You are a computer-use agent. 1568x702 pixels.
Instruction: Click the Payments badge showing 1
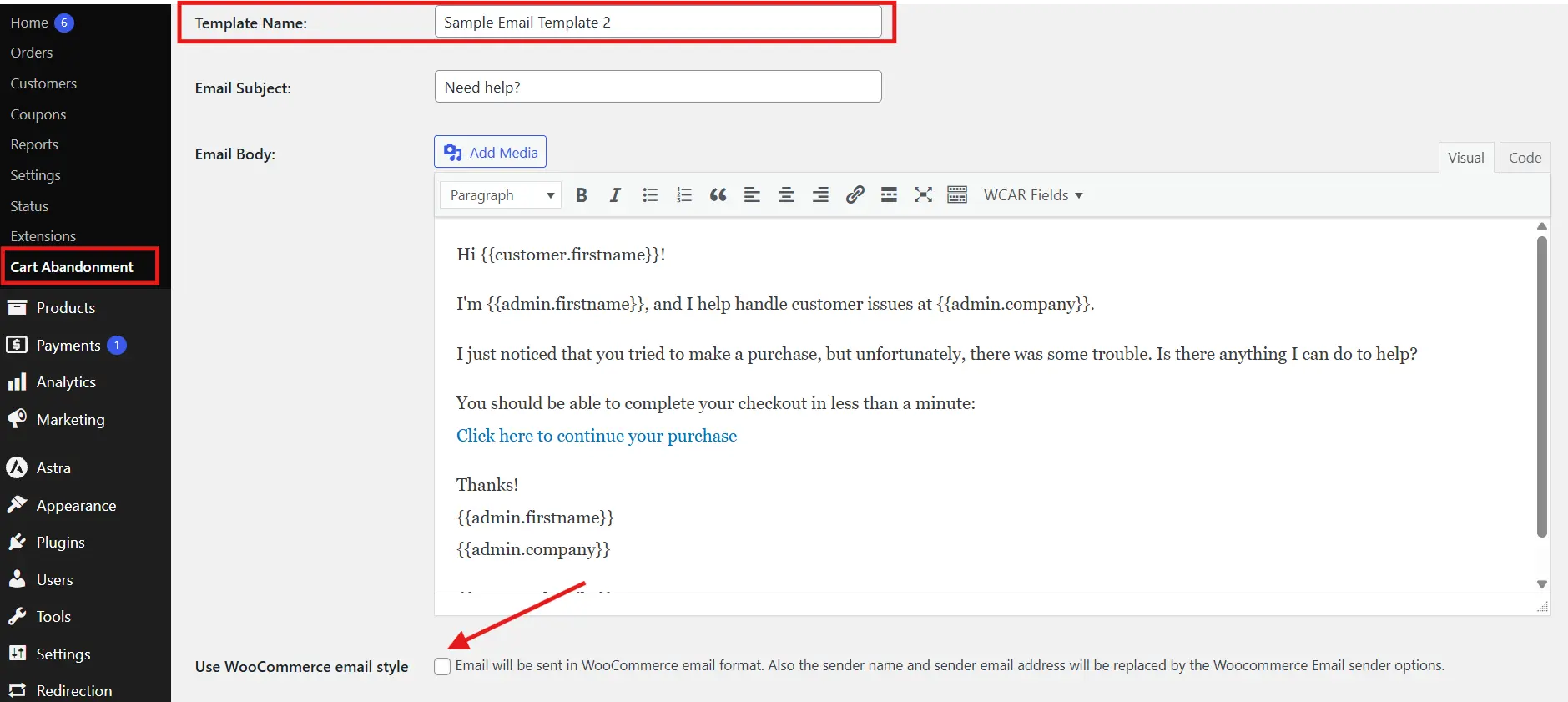[x=117, y=345]
